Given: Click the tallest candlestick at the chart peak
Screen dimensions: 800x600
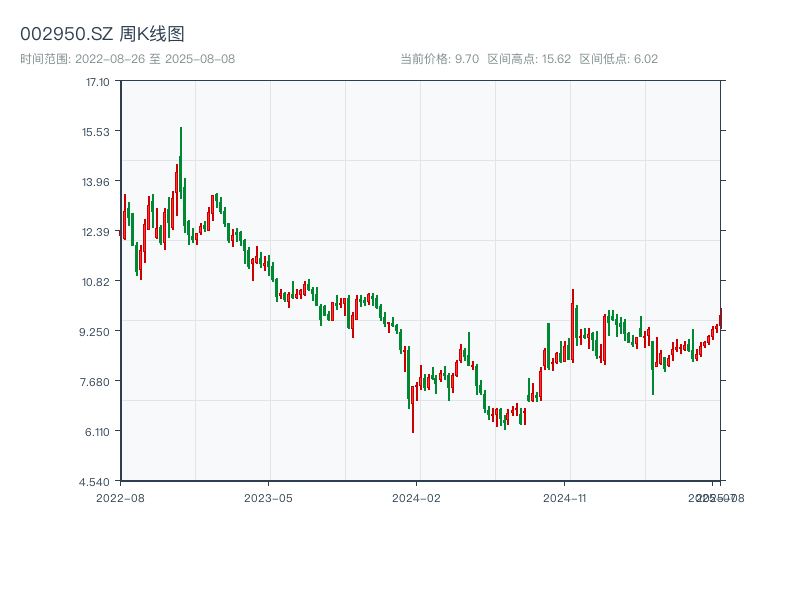Looking at the screenshot, I should [181, 170].
